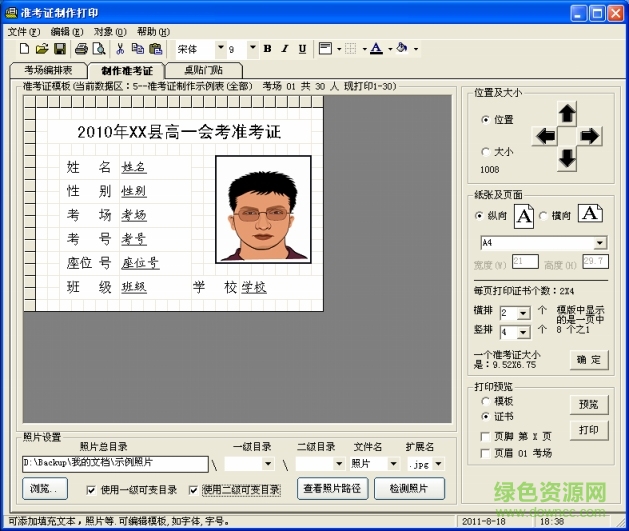Click the 查看照片路径 button
Image resolution: width=629 pixels, height=531 pixels.
tap(333, 488)
